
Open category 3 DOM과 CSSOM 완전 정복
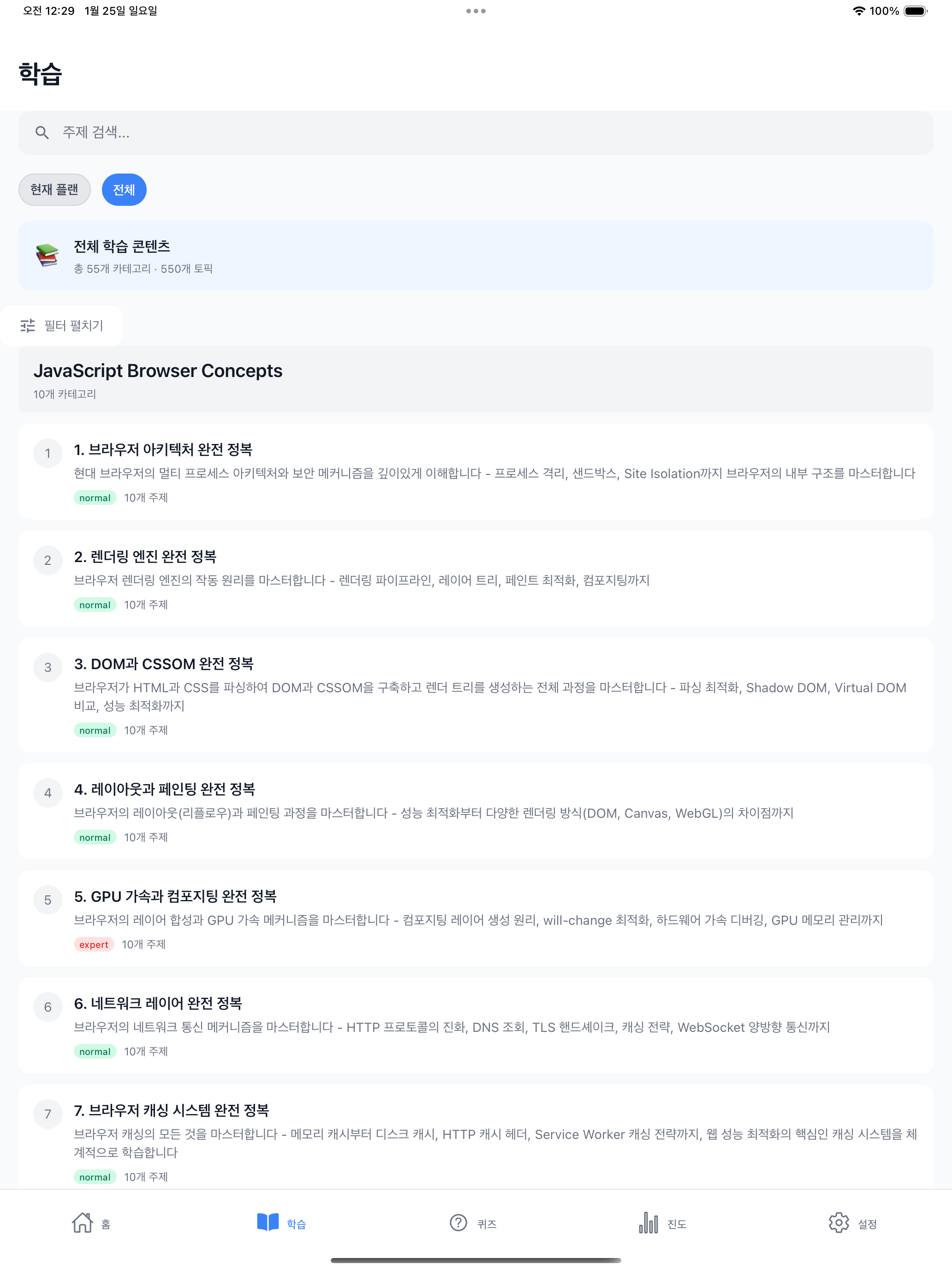click(x=476, y=695)
